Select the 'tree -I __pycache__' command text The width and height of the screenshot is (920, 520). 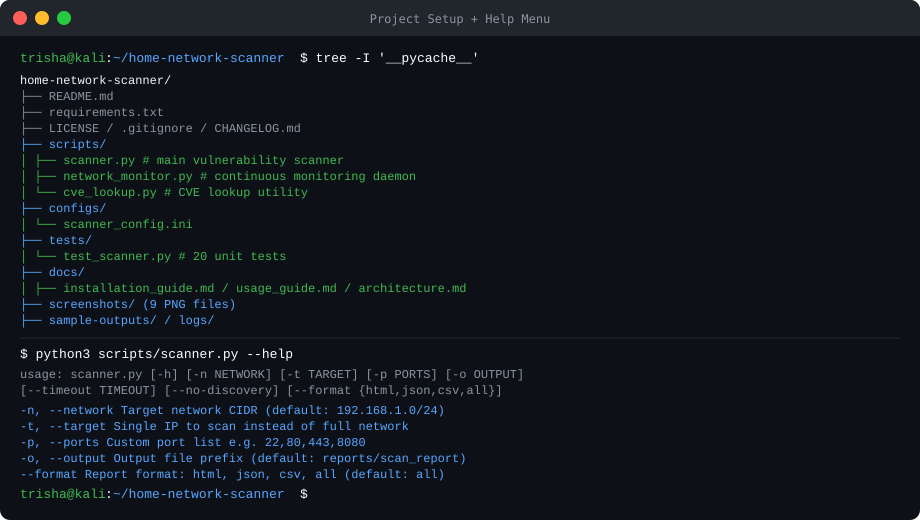tap(397, 58)
